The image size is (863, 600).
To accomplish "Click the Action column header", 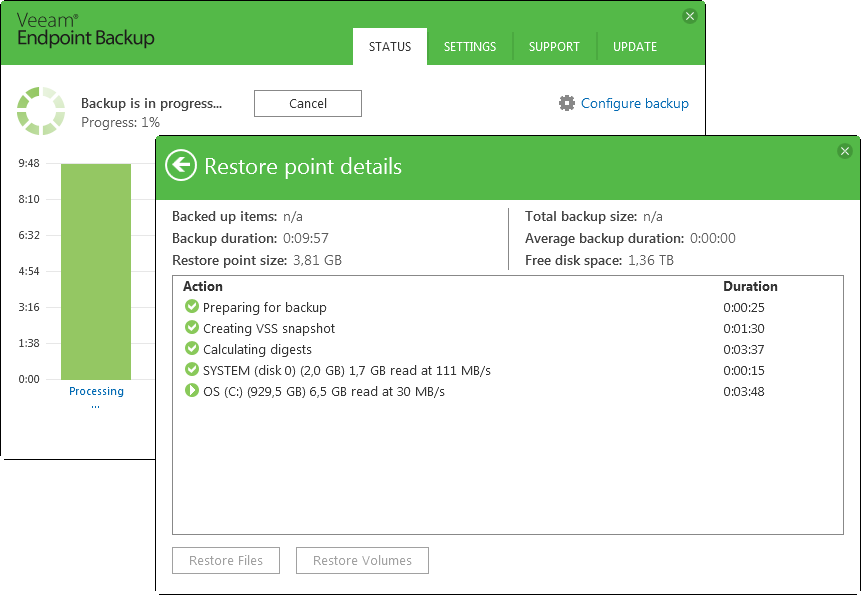I will (203, 286).
